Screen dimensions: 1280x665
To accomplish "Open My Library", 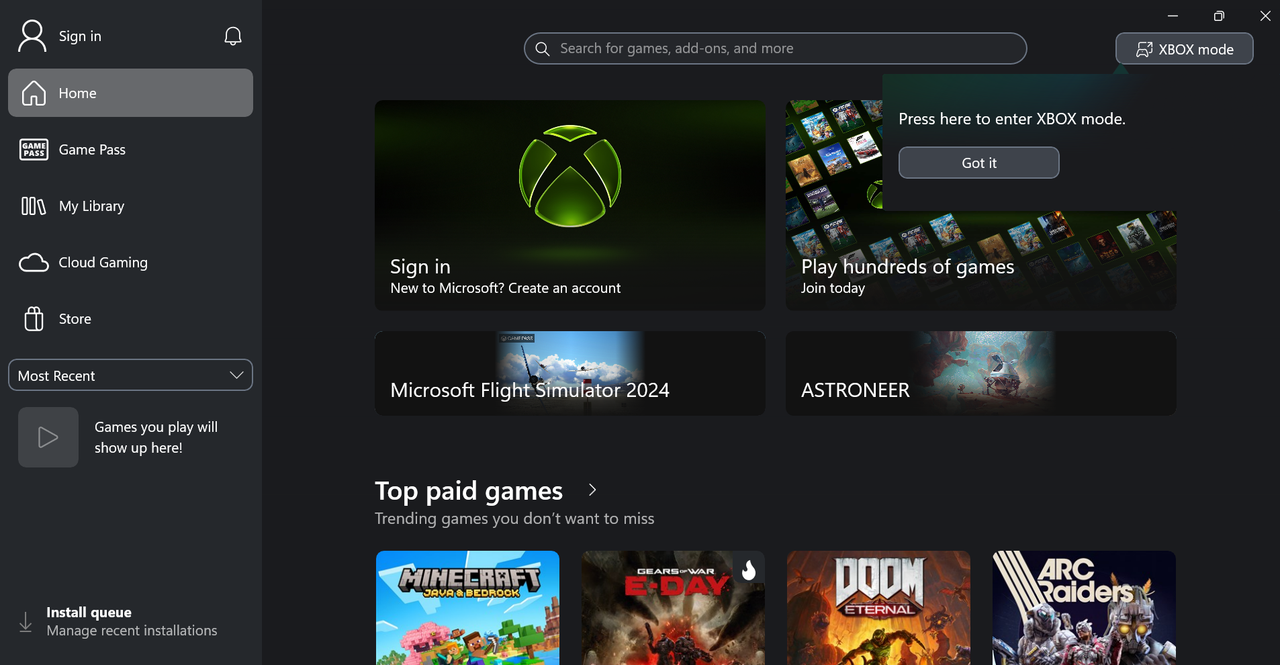I will (130, 206).
